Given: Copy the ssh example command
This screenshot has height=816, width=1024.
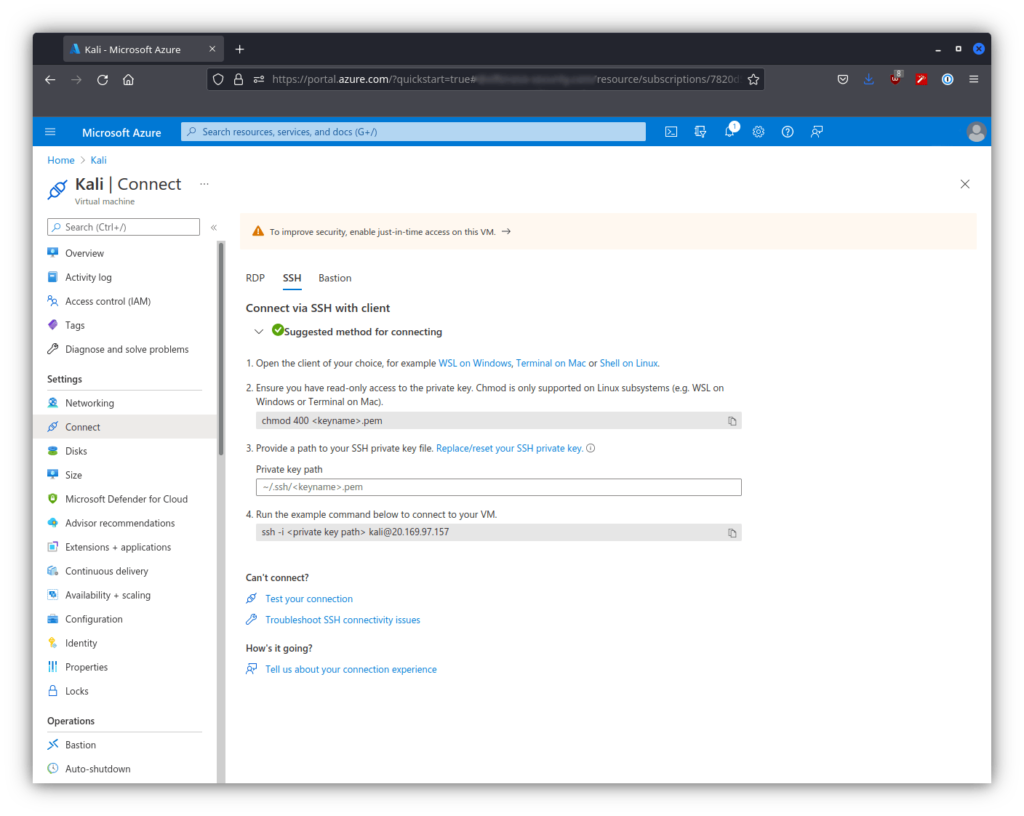Looking at the screenshot, I should (x=732, y=533).
